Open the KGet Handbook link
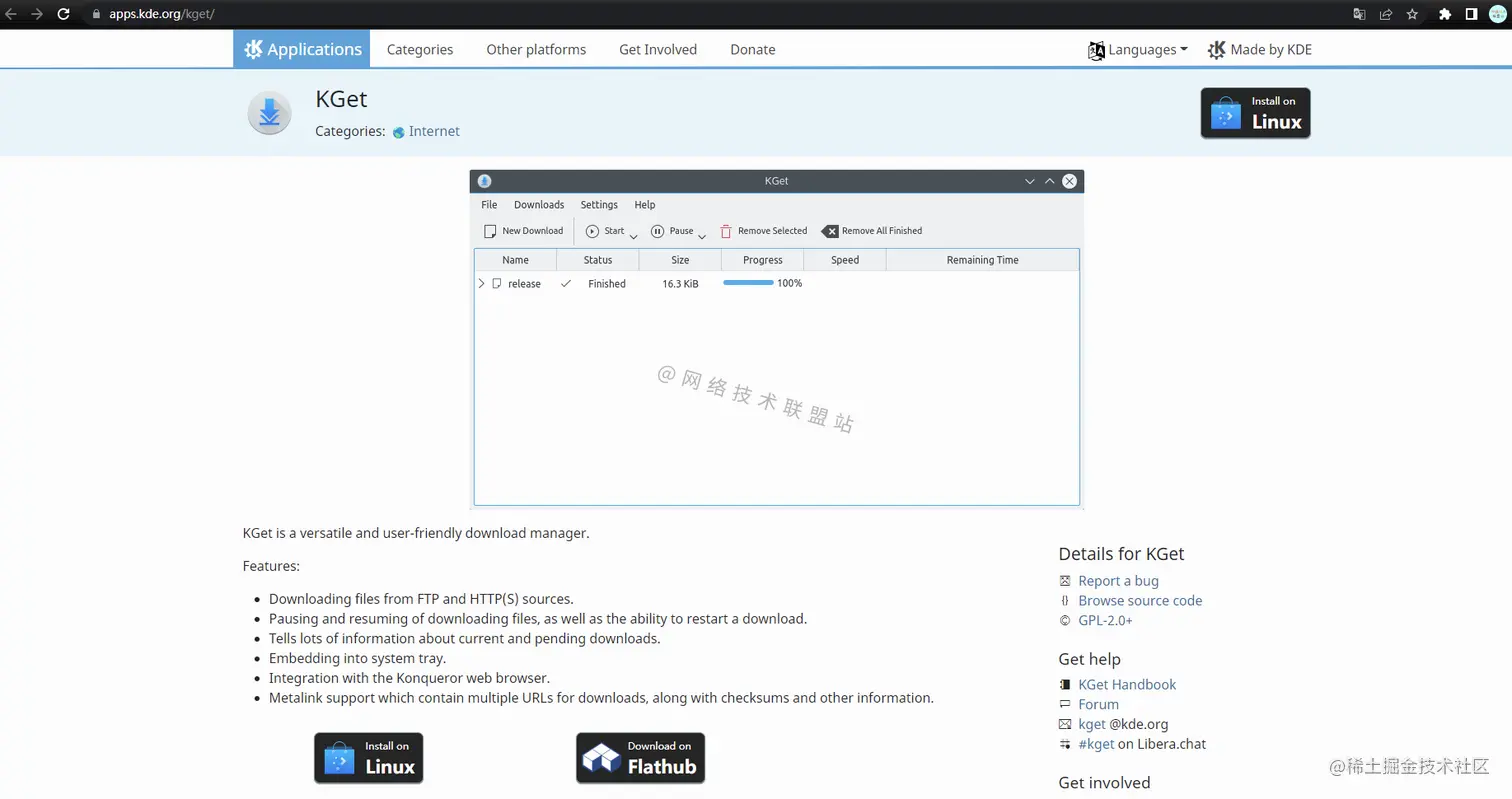Viewport: 1512px width, 799px height. pos(1127,685)
